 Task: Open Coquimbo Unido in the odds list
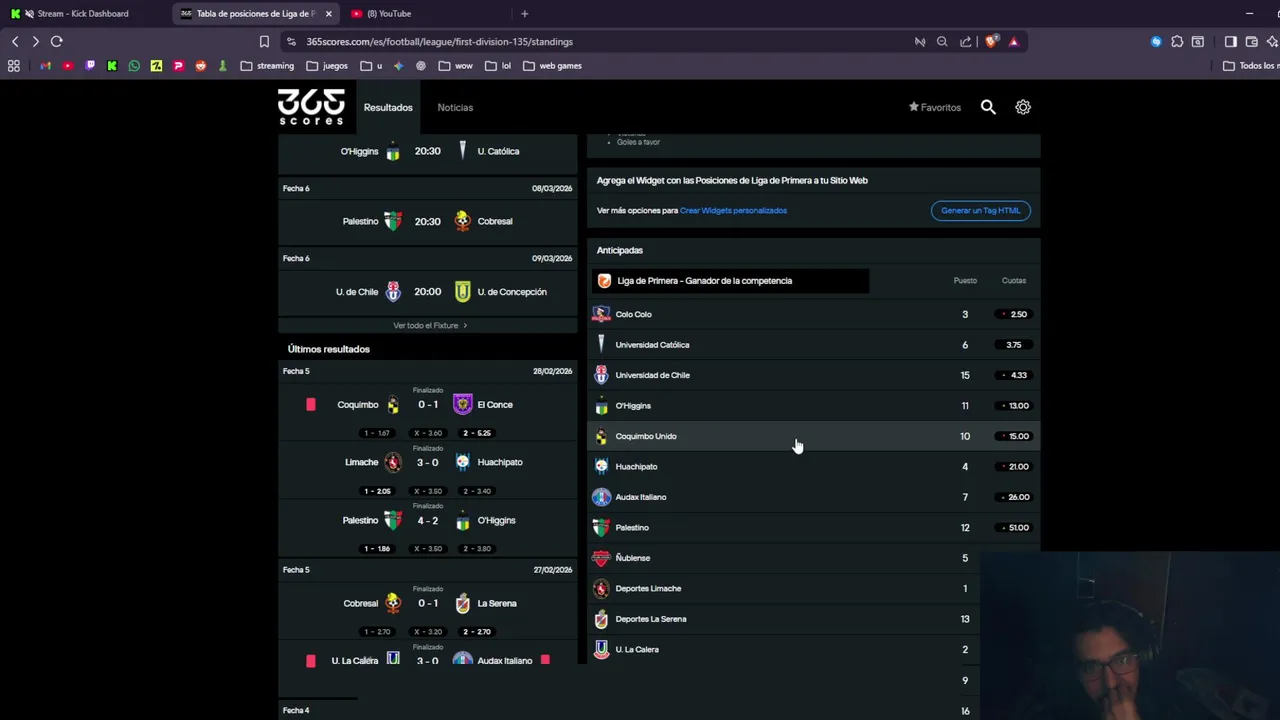[813, 436]
